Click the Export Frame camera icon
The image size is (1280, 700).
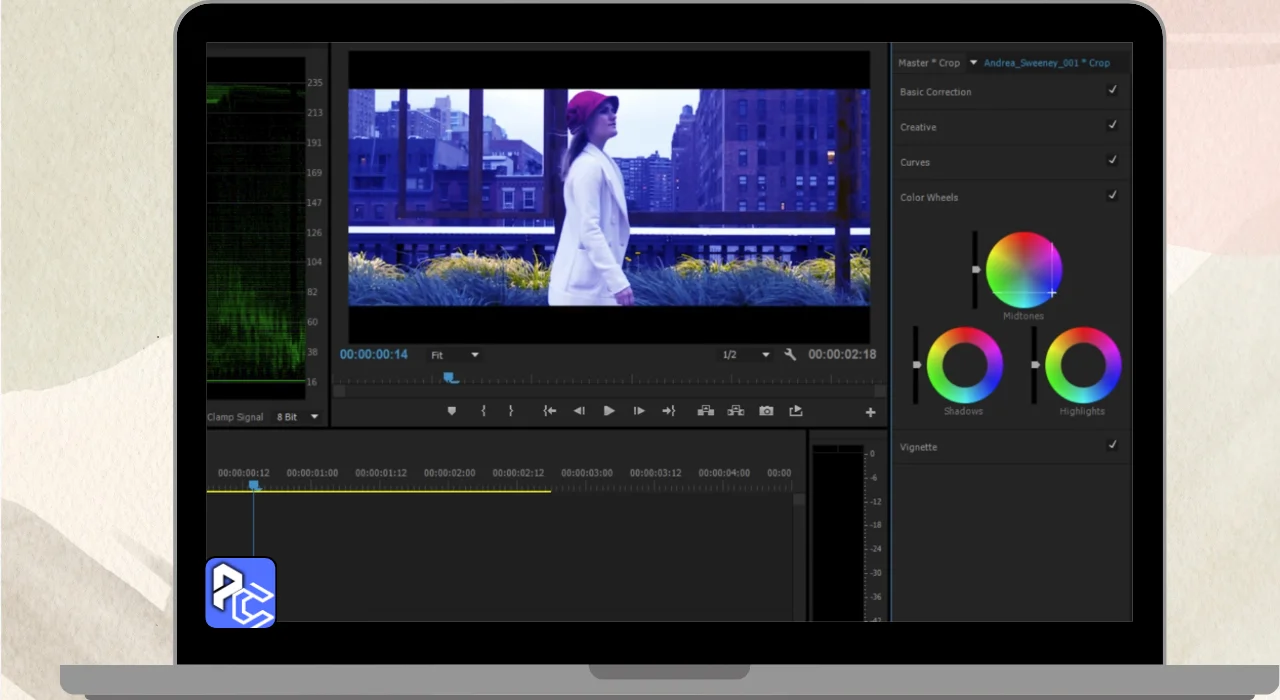pyautogui.click(x=766, y=411)
